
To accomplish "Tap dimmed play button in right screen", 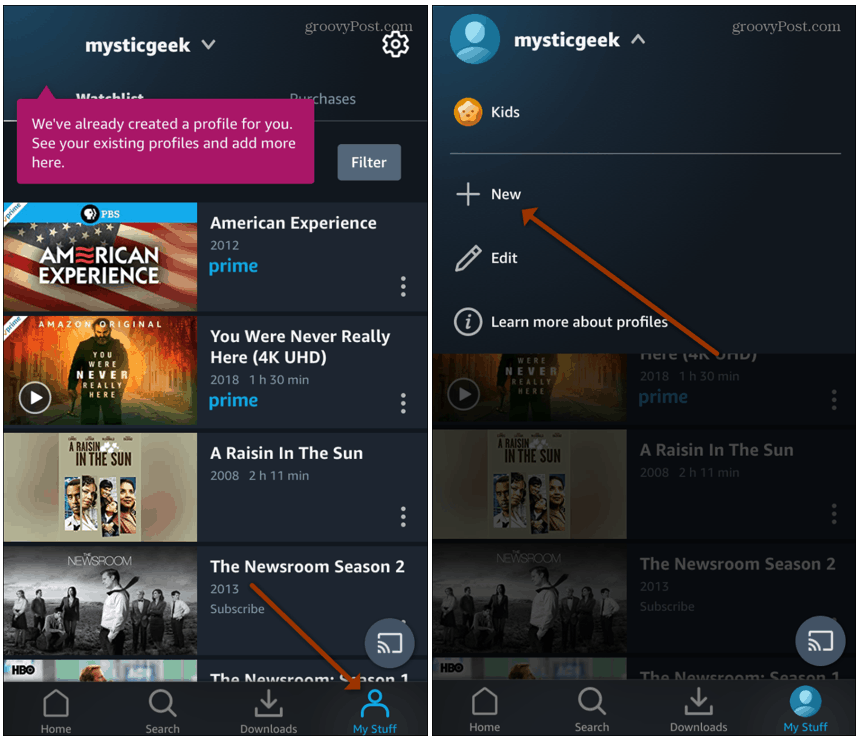I will [465, 394].
